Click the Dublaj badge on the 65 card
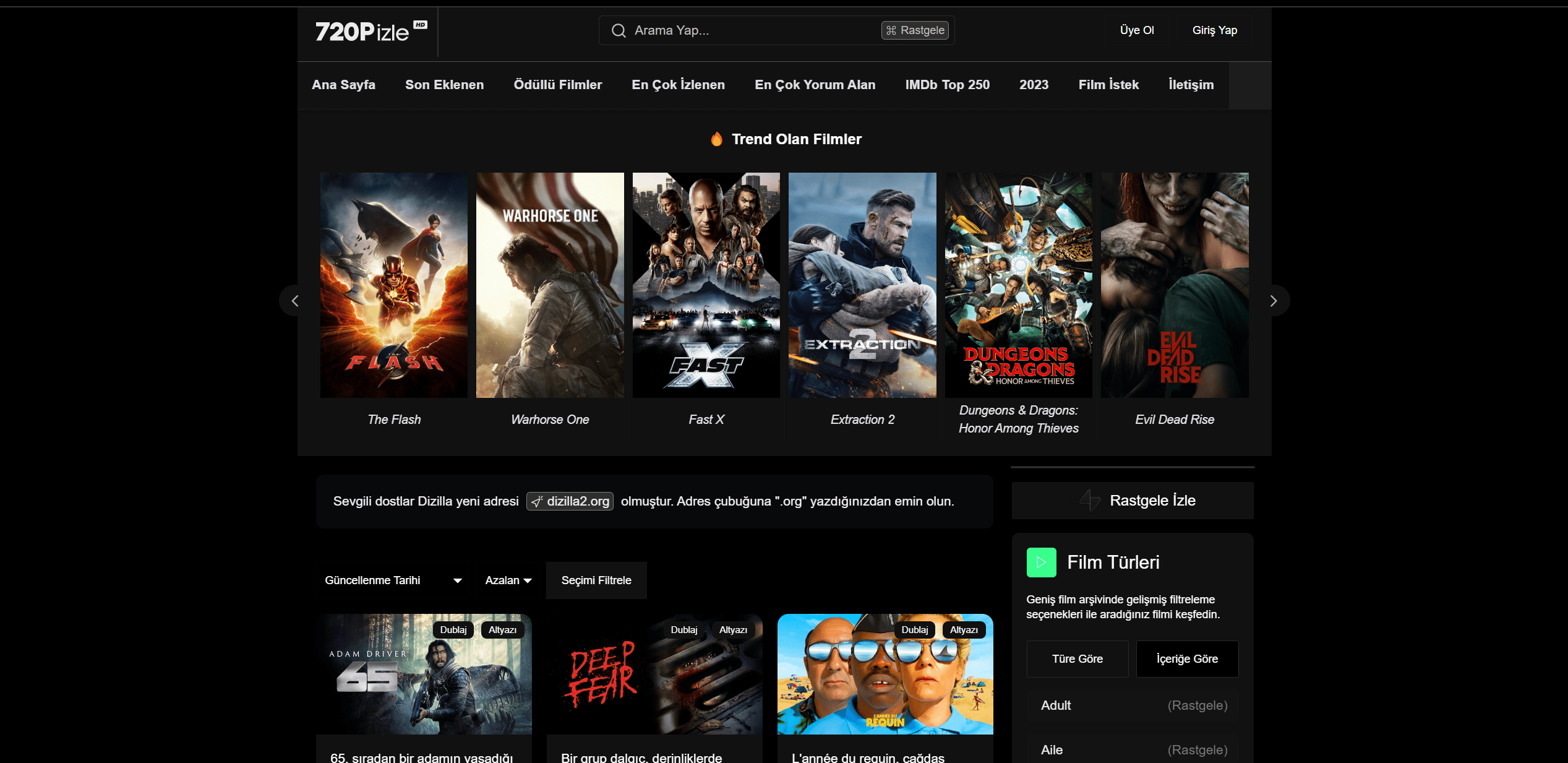The height and width of the screenshot is (763, 1568). (453, 630)
